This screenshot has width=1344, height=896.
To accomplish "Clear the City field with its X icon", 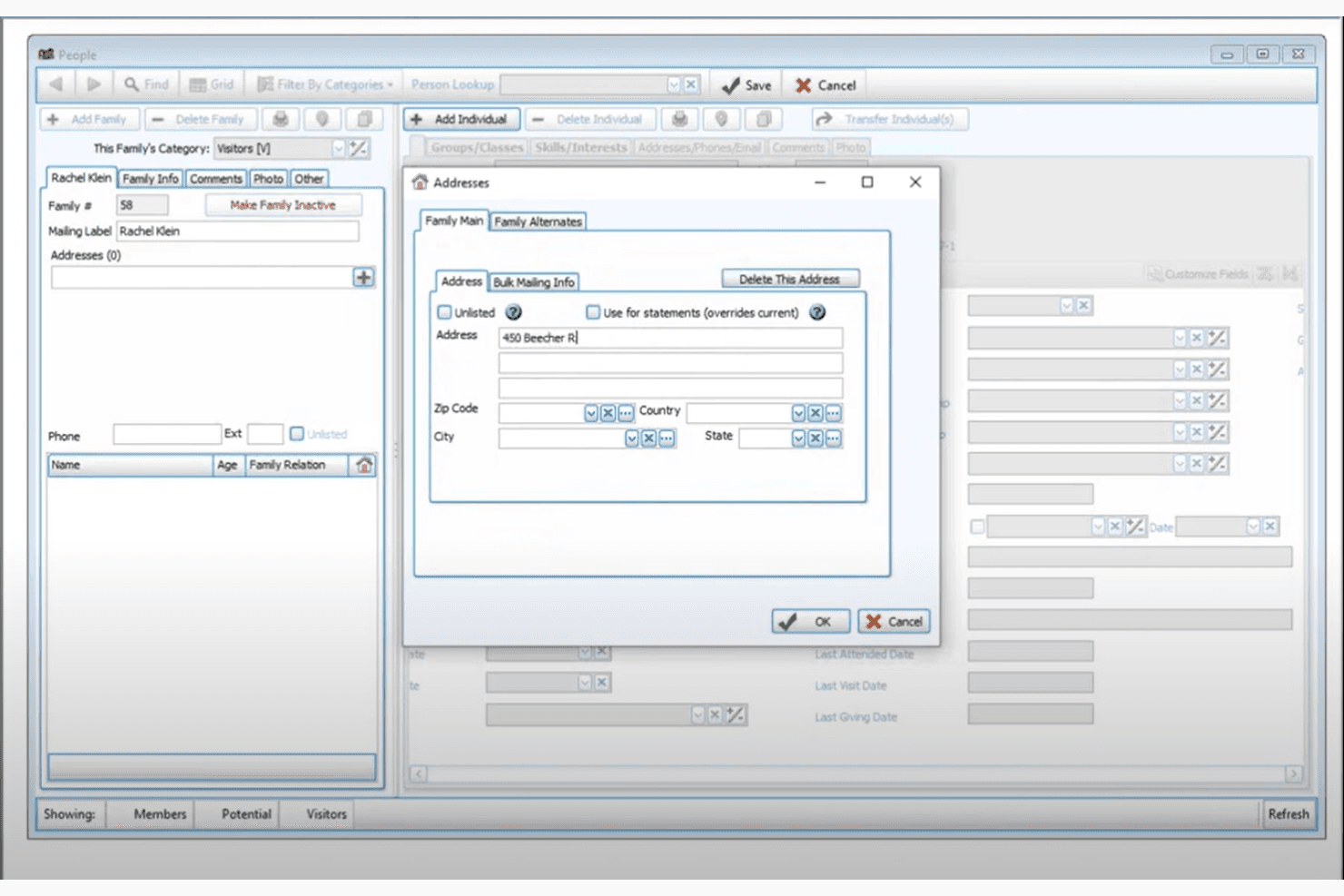I will tap(648, 438).
